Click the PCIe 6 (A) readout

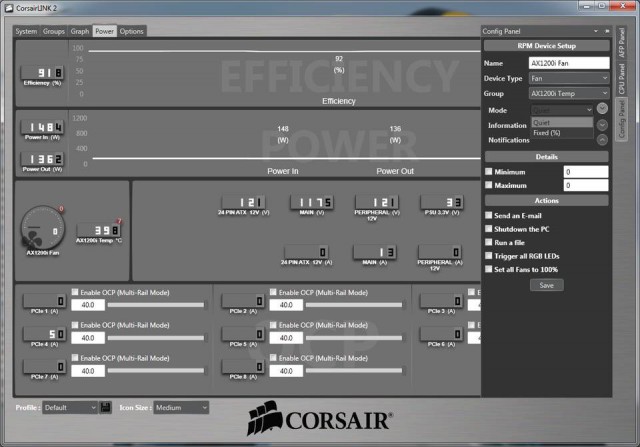(442, 334)
